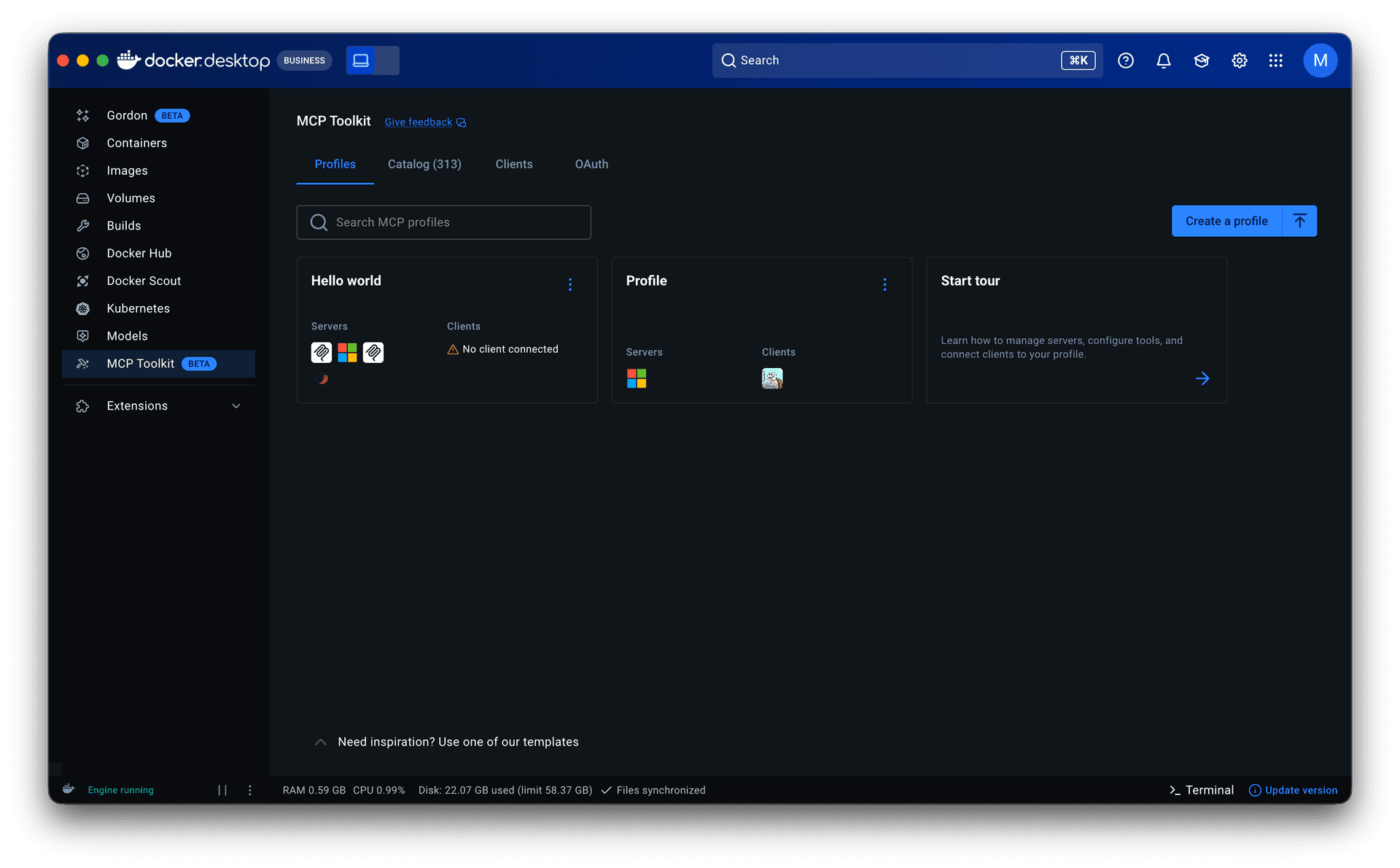Toggle the local/cloud mode switch in header
The height and width of the screenshot is (868, 1400).
pos(373,60)
